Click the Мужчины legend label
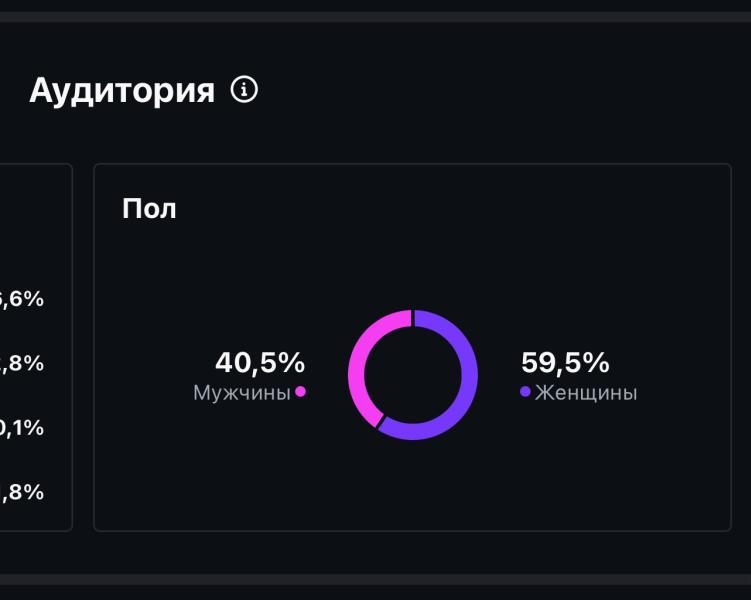Screen dimensions: 751x600 coord(242,393)
